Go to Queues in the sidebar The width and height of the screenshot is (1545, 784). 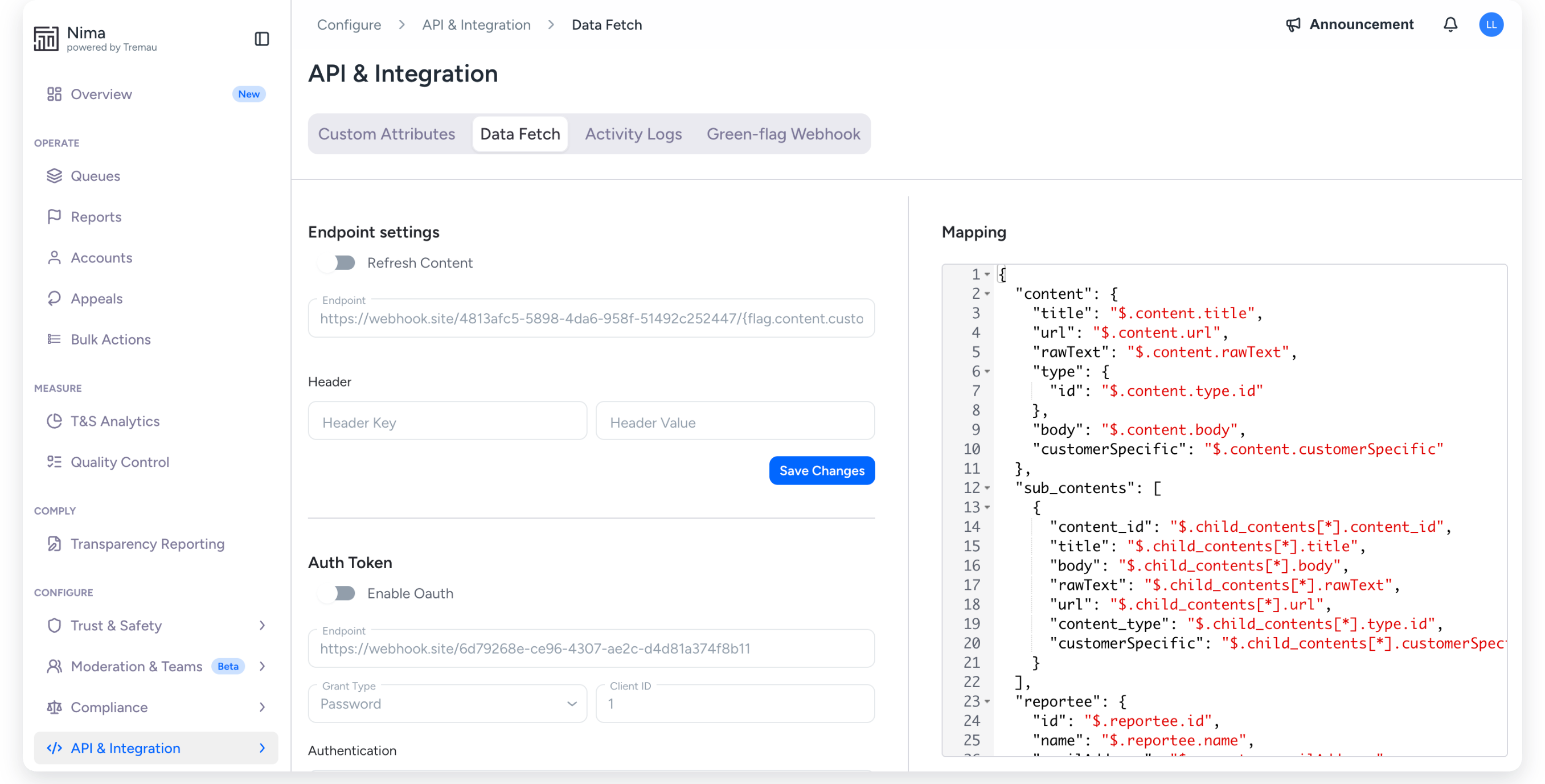click(x=156, y=176)
